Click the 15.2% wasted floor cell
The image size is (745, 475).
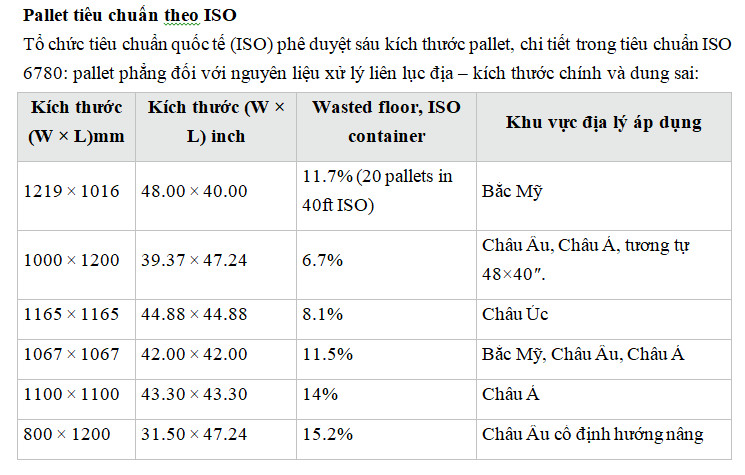[x=326, y=434]
